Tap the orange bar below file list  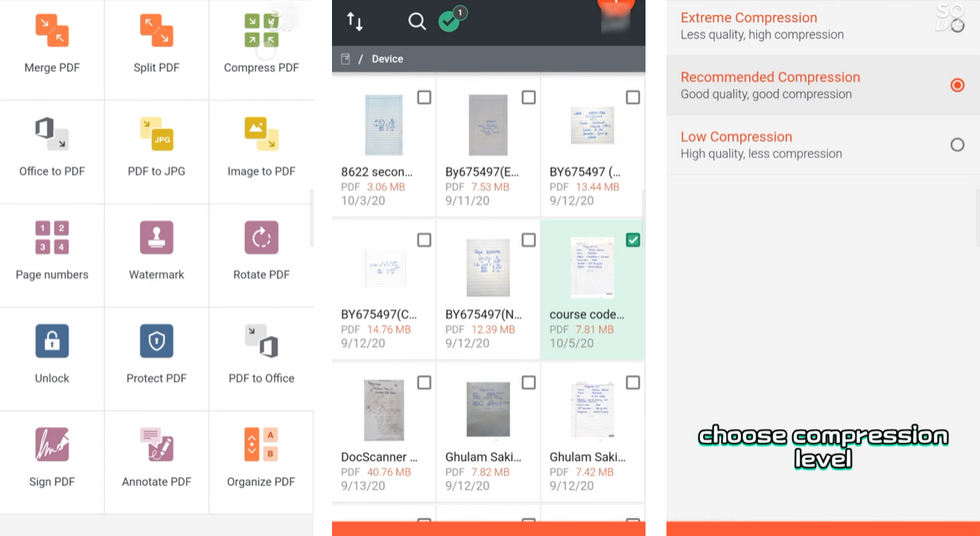point(488,529)
